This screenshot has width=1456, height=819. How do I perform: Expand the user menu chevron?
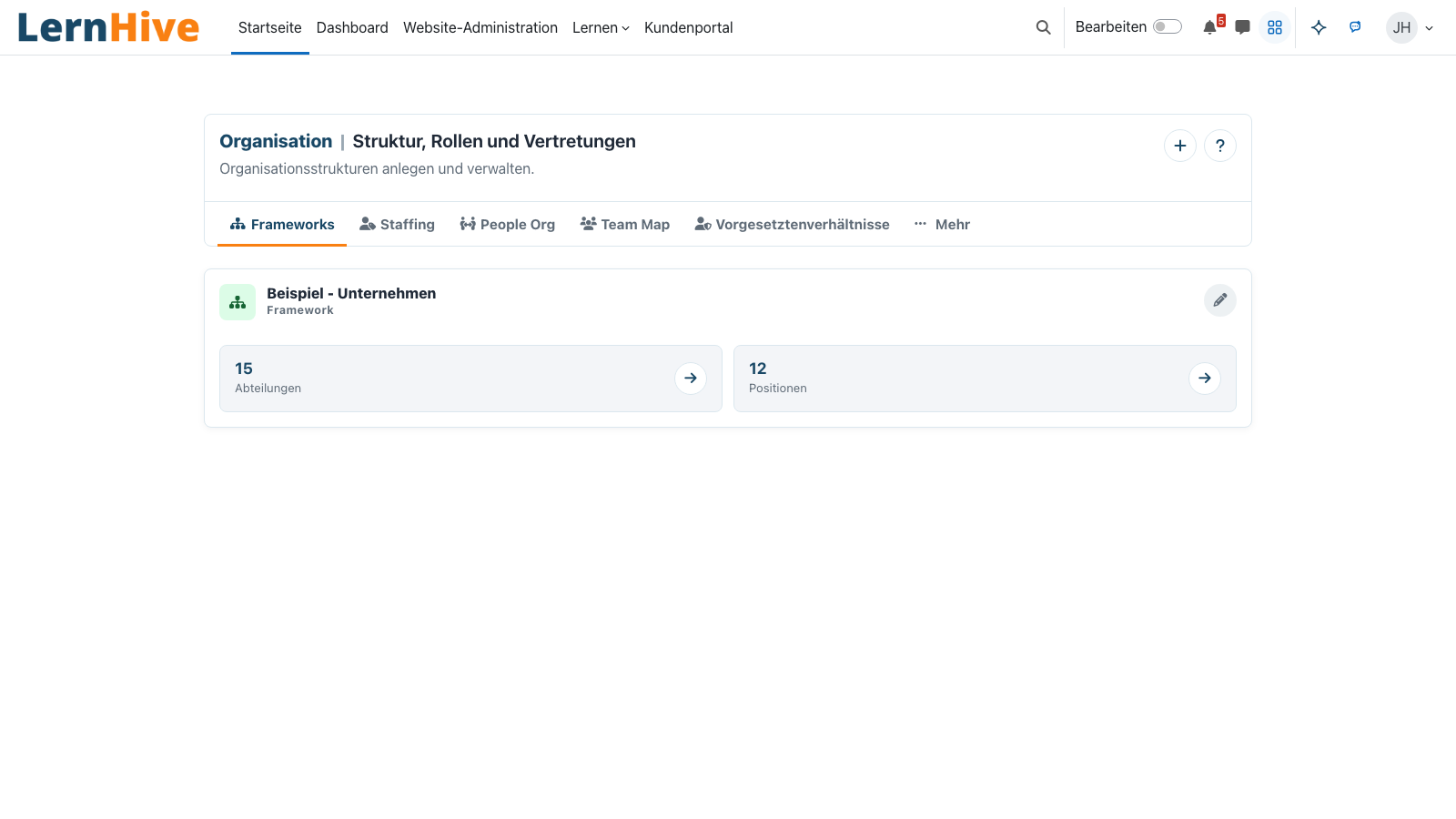tap(1430, 28)
